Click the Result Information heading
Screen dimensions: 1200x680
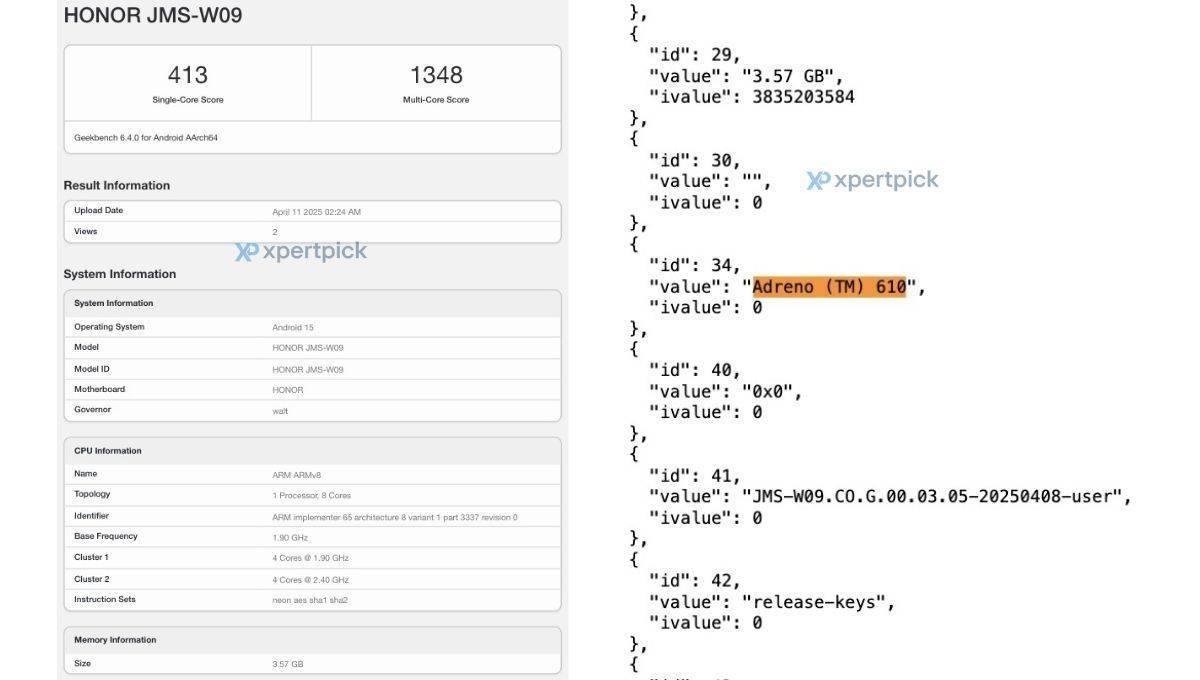[x=117, y=185]
